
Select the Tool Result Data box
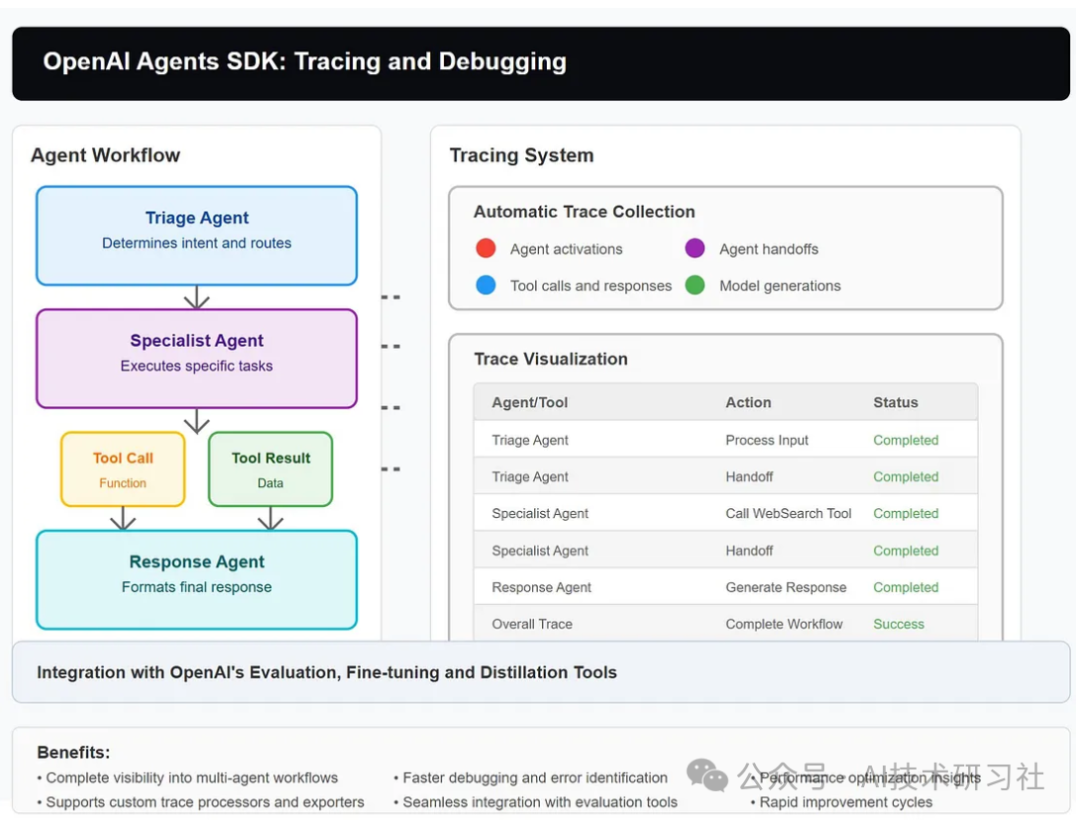coord(271,470)
